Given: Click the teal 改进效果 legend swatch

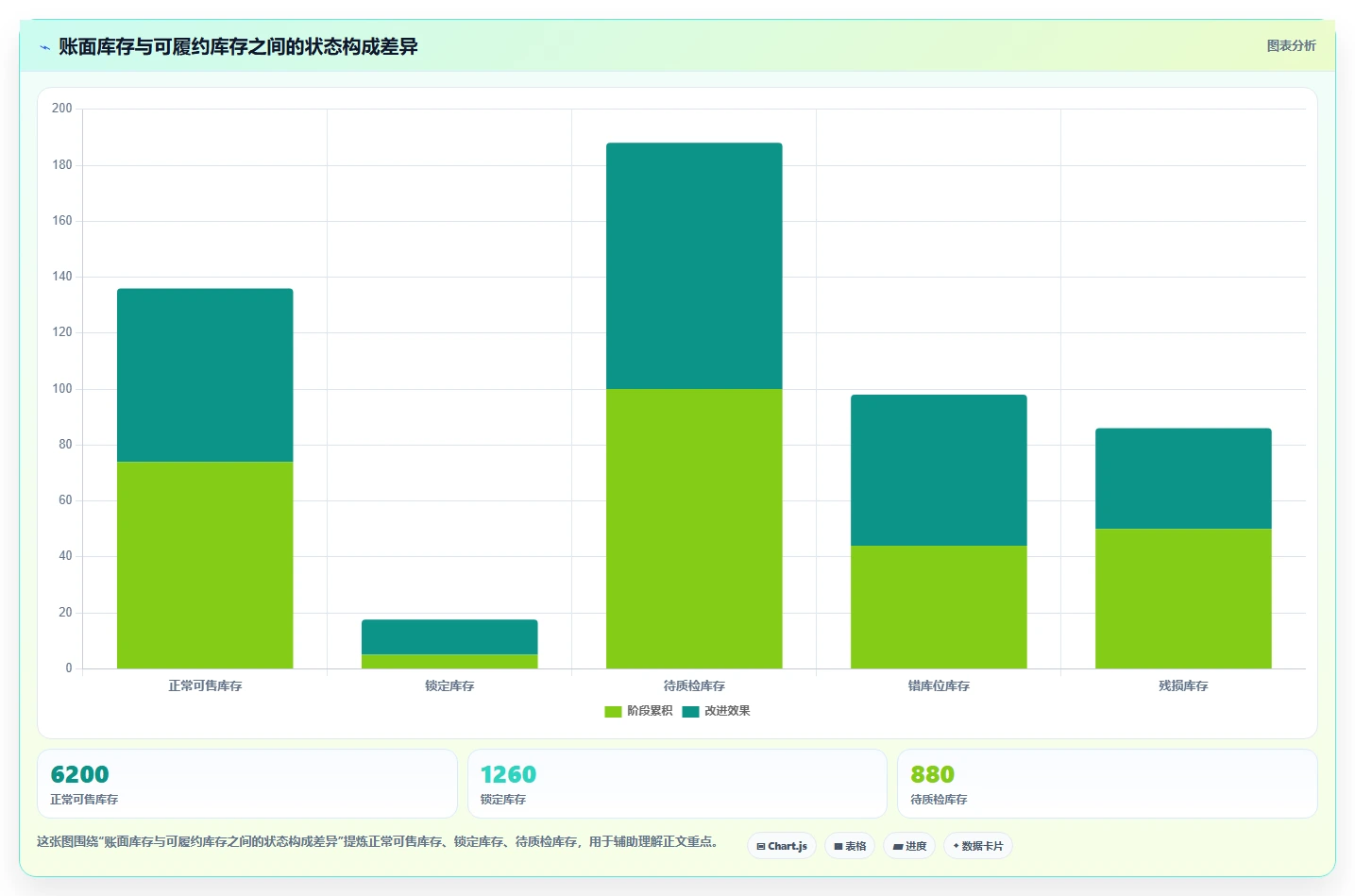Looking at the screenshot, I should tap(690, 712).
